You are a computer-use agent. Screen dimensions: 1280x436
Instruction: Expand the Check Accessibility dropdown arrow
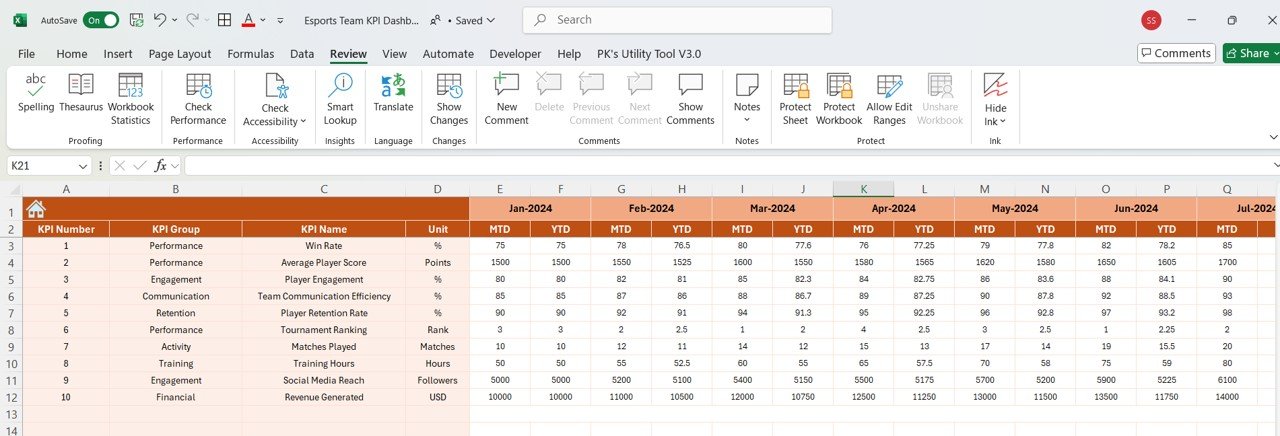(x=304, y=122)
